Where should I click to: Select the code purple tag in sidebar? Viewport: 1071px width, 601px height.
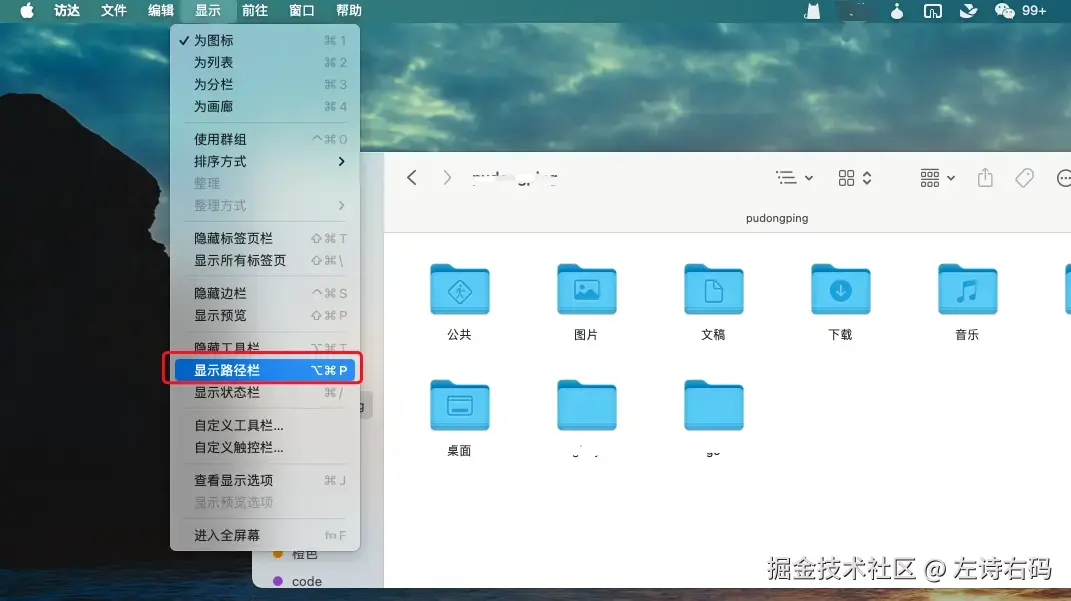(x=298, y=581)
